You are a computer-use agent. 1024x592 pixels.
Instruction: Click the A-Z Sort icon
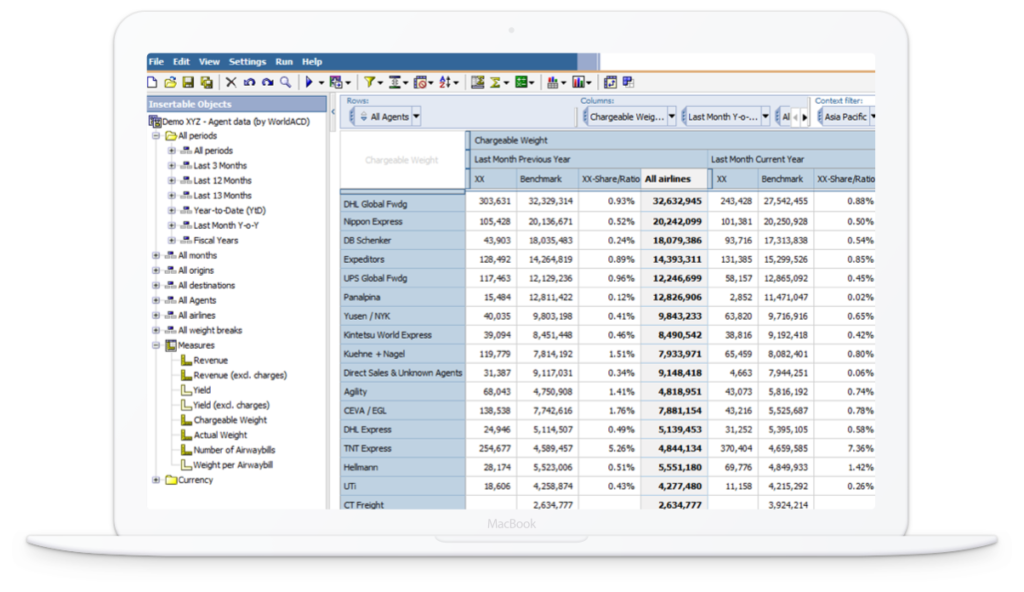445,82
